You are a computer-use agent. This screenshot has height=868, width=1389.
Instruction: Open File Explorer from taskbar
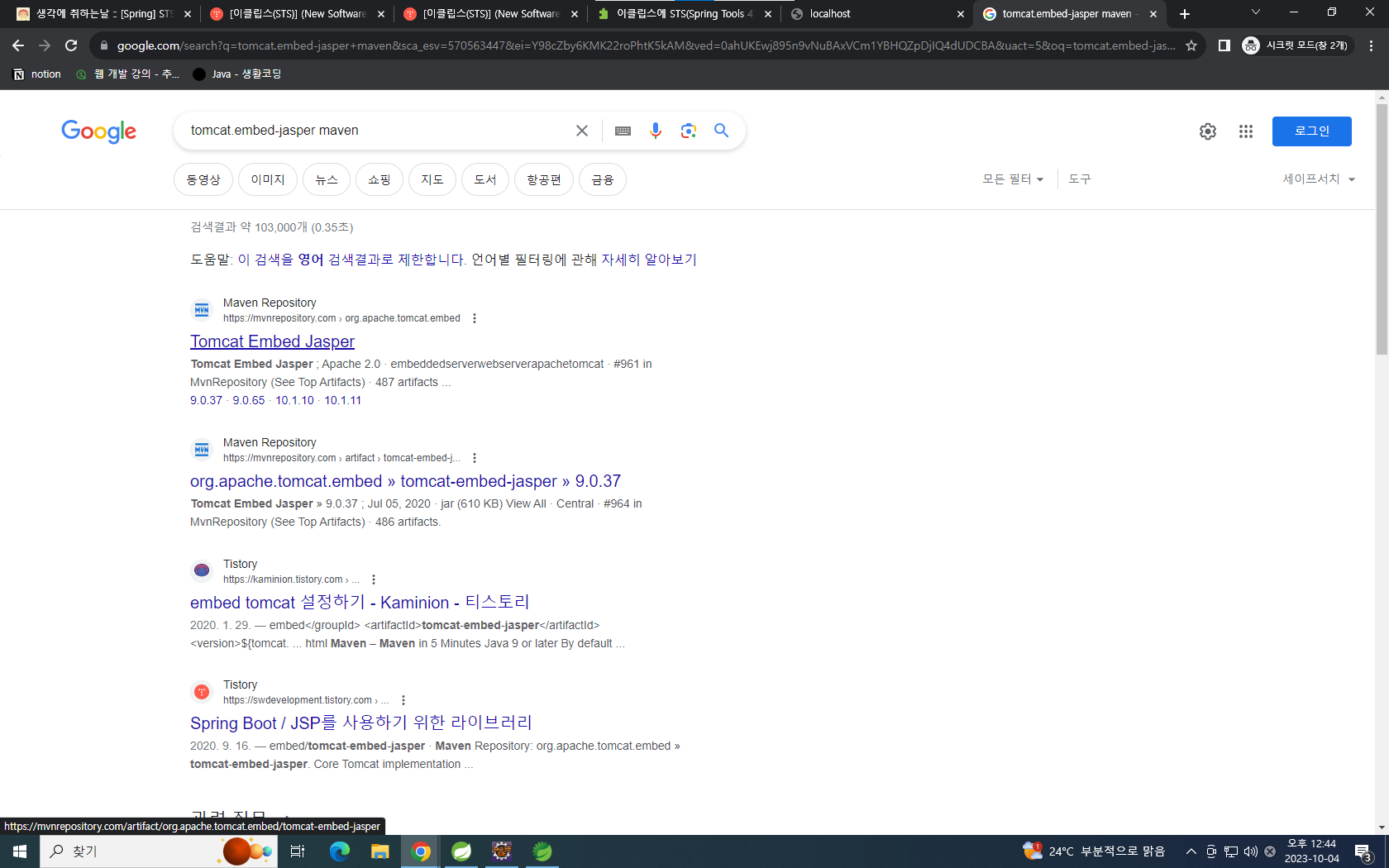pos(379,851)
